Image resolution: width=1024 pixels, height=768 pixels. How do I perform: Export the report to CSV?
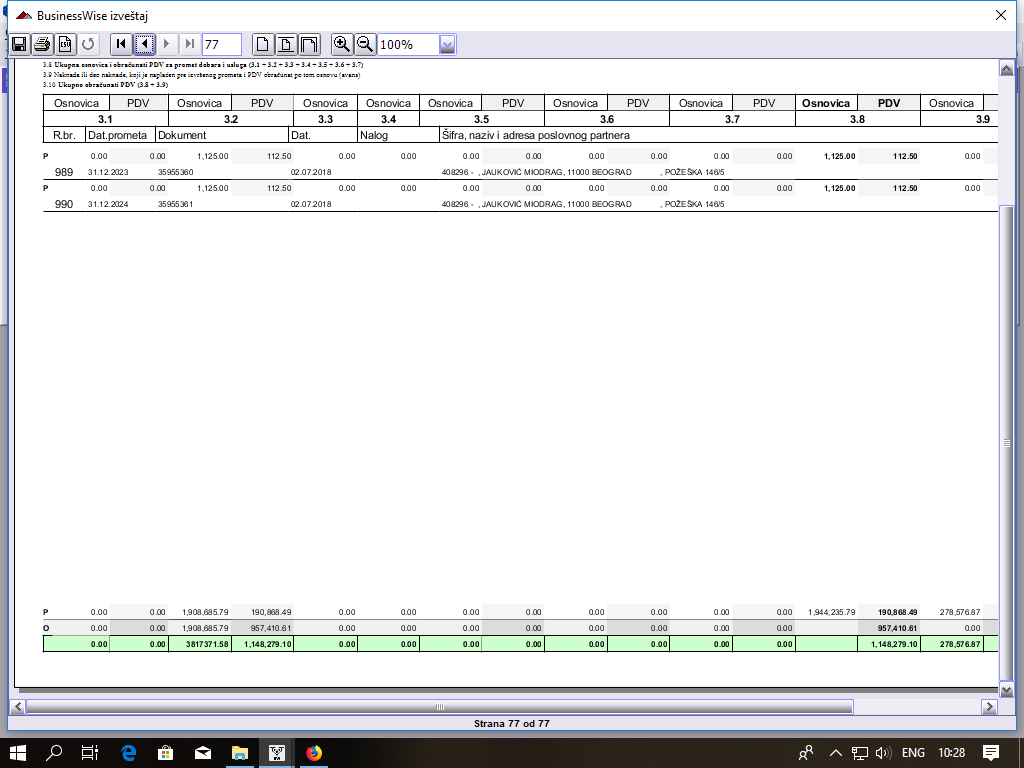(65, 44)
